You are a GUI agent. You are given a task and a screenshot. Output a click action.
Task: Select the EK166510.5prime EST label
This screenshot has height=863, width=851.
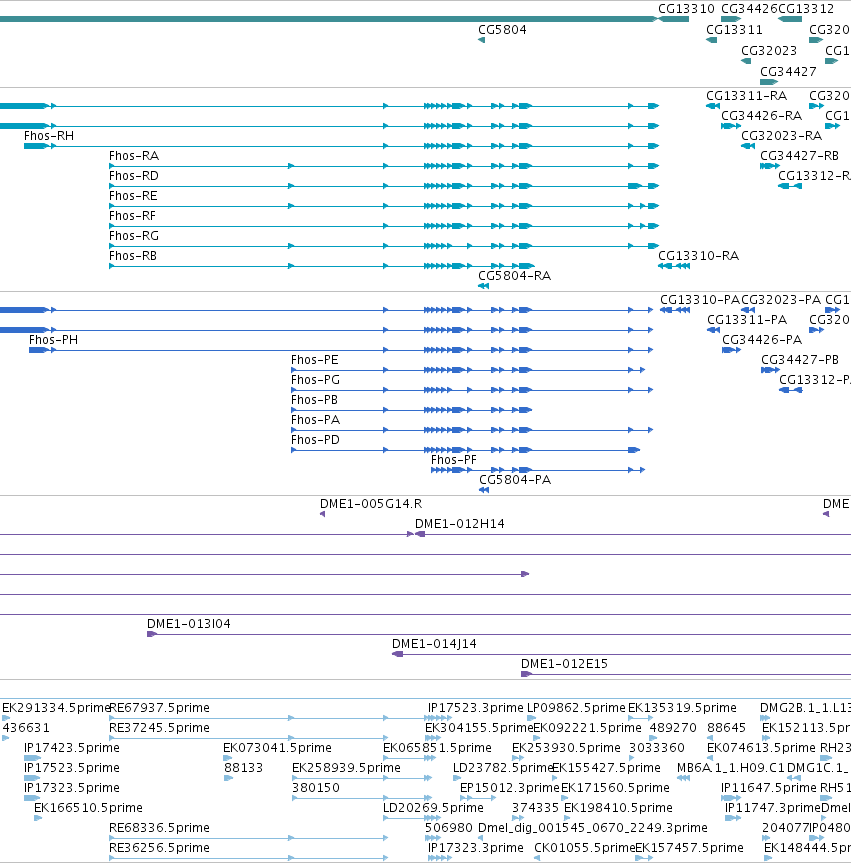coord(88,808)
